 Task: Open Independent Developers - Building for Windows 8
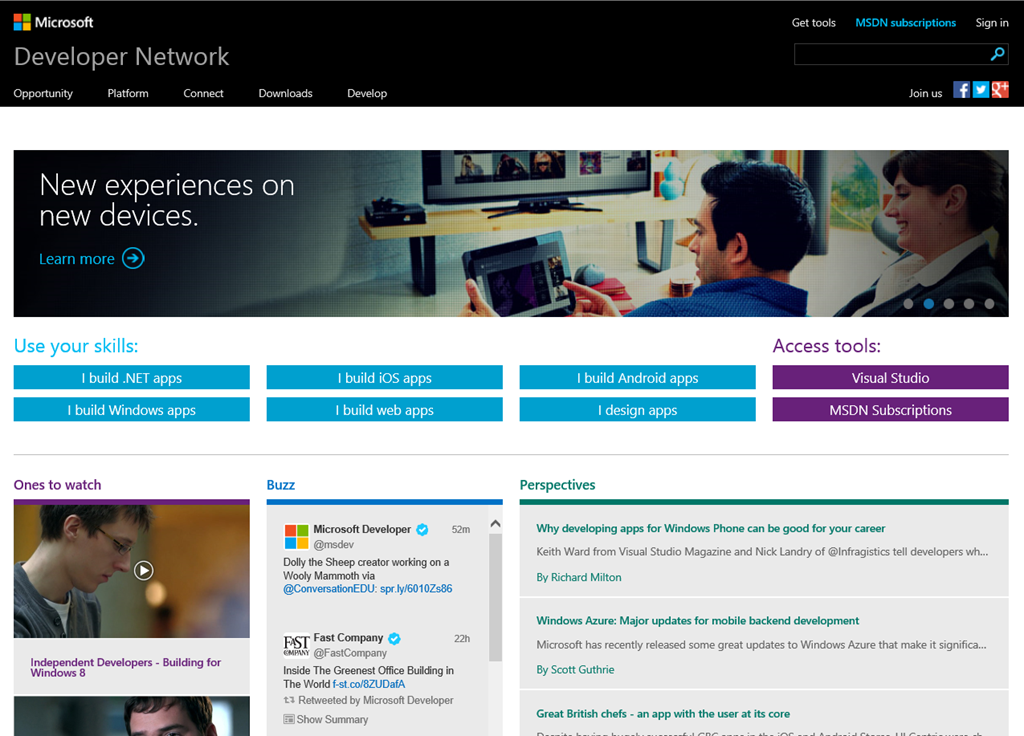coord(125,667)
